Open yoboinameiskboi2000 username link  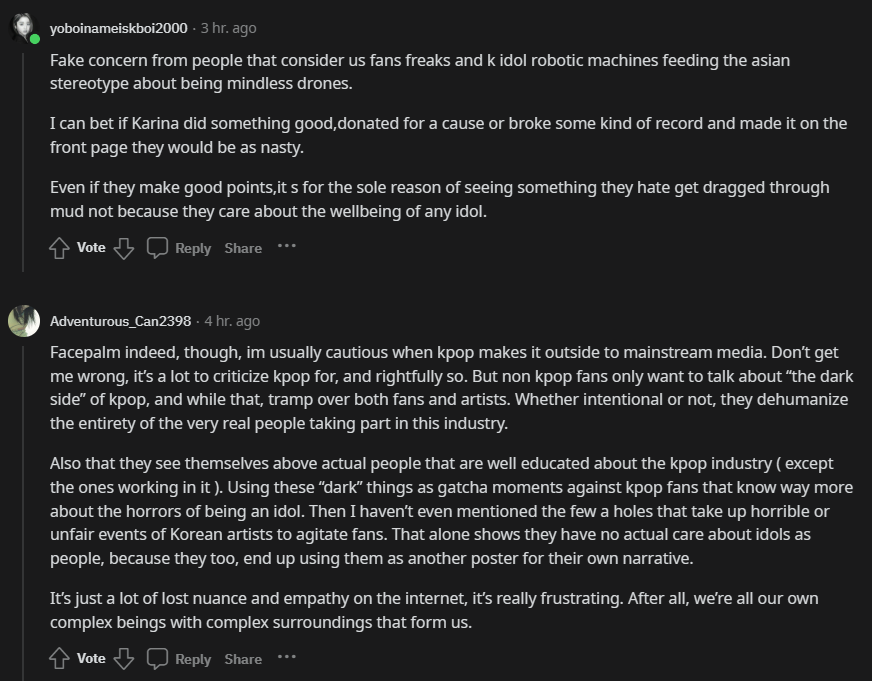(118, 28)
